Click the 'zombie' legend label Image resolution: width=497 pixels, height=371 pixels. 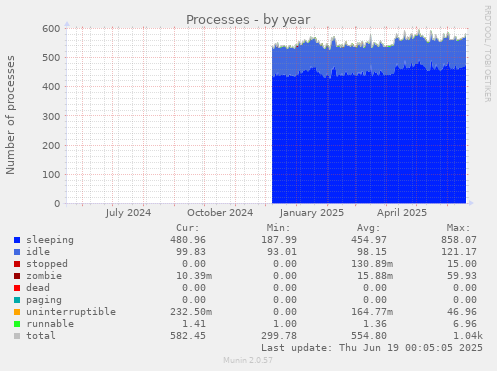pyautogui.click(x=44, y=276)
